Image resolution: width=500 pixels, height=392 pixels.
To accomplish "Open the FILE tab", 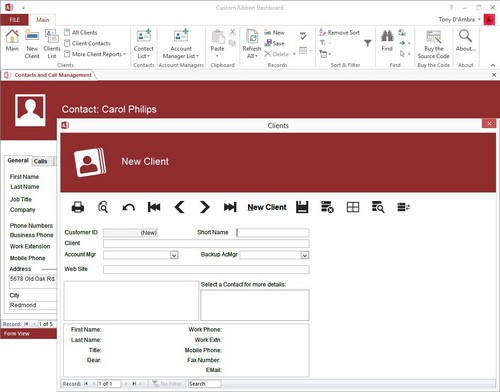I will tap(15, 20).
